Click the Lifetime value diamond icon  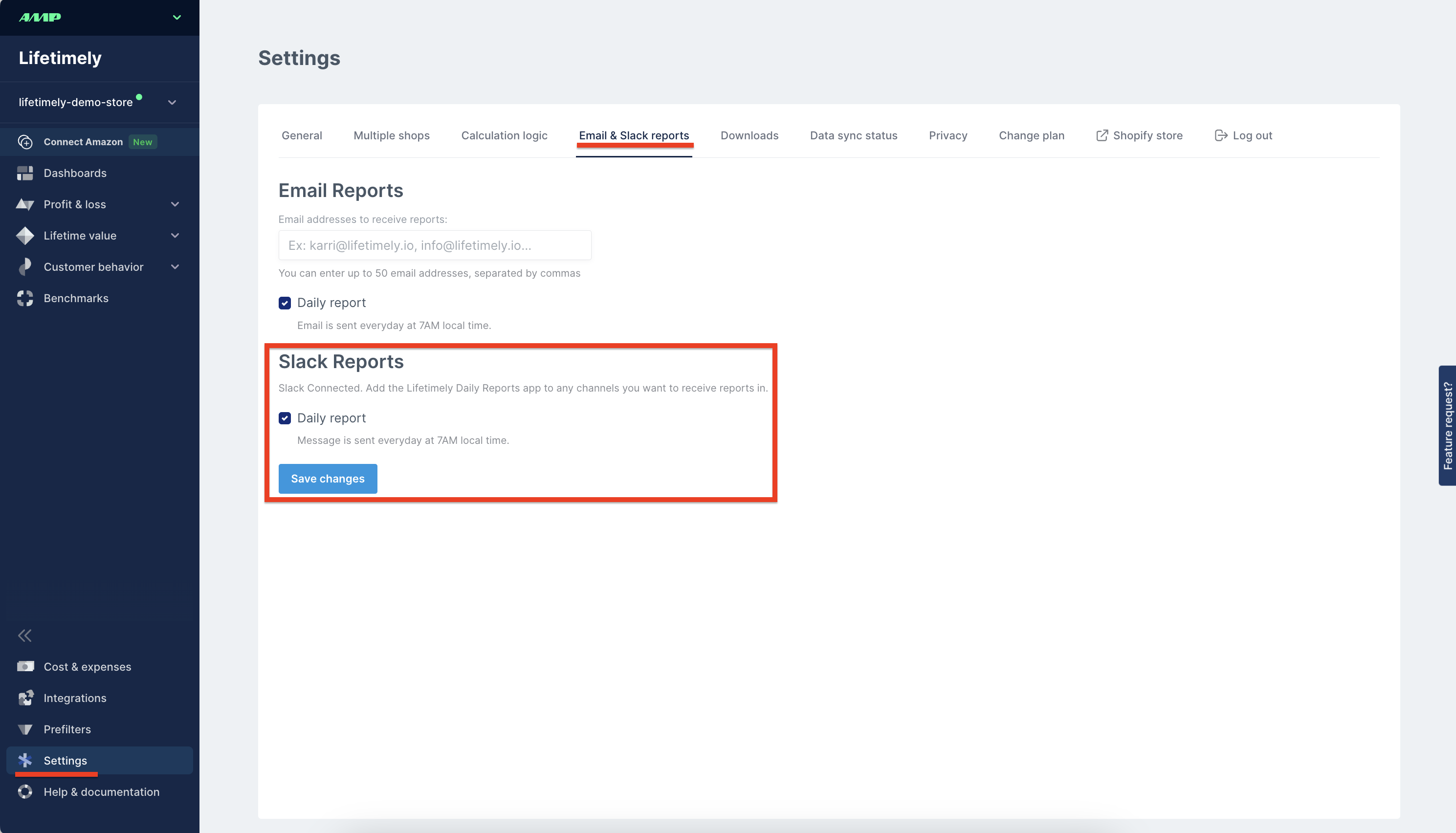[25, 236]
